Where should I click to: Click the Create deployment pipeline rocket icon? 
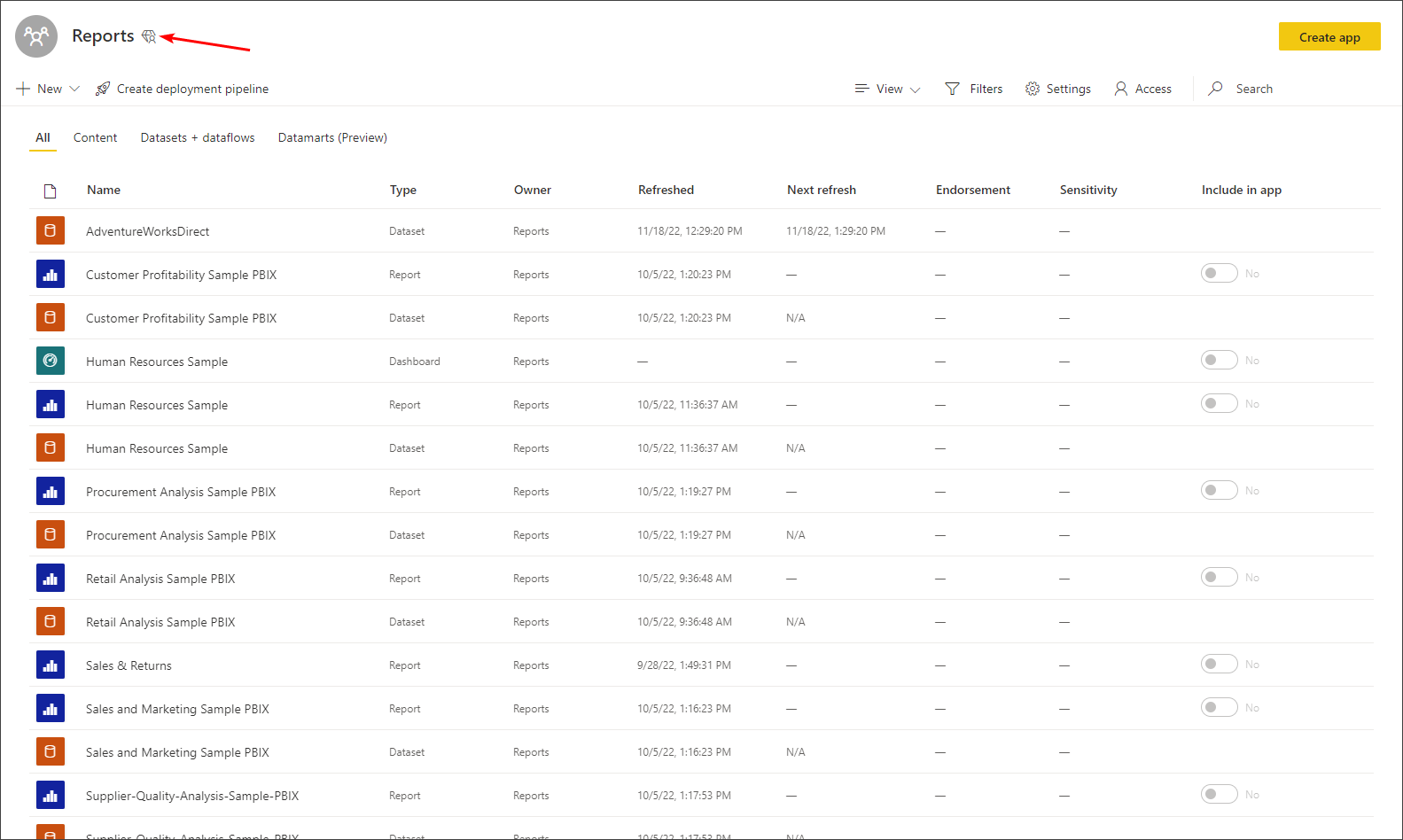[x=103, y=89]
